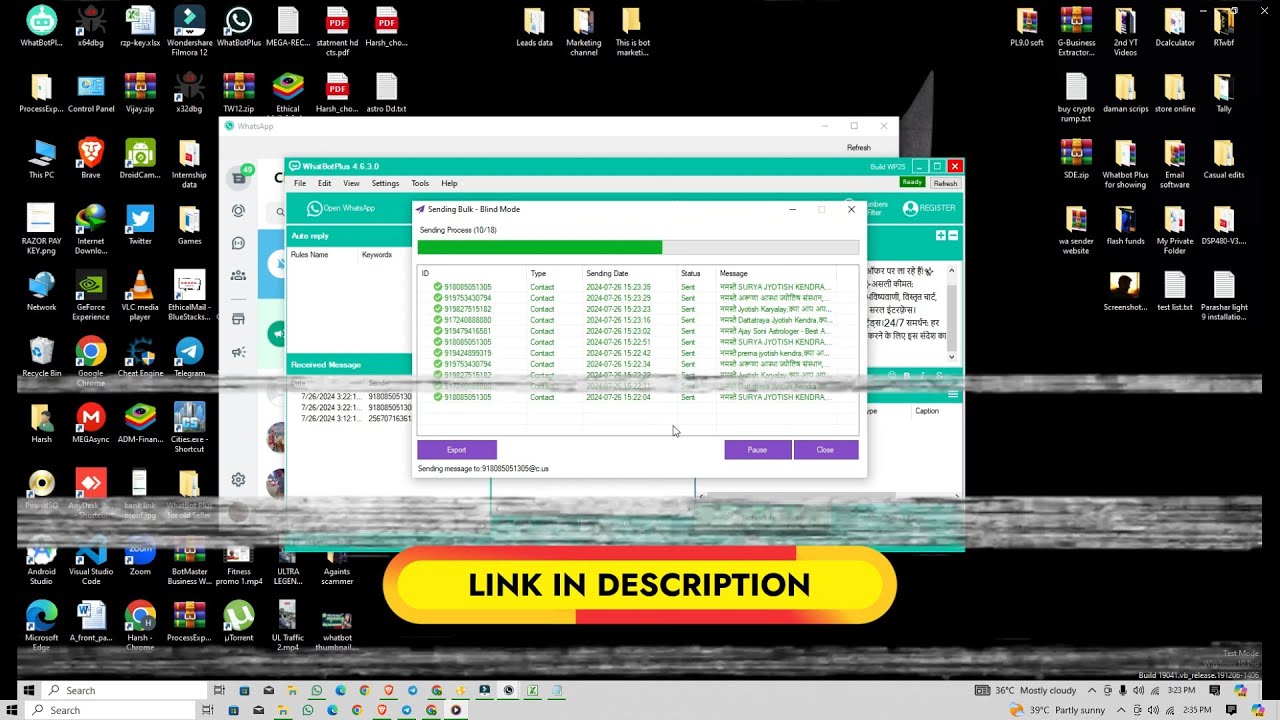Open Leads data folder on desktop
1280x720 pixels.
click(534, 28)
